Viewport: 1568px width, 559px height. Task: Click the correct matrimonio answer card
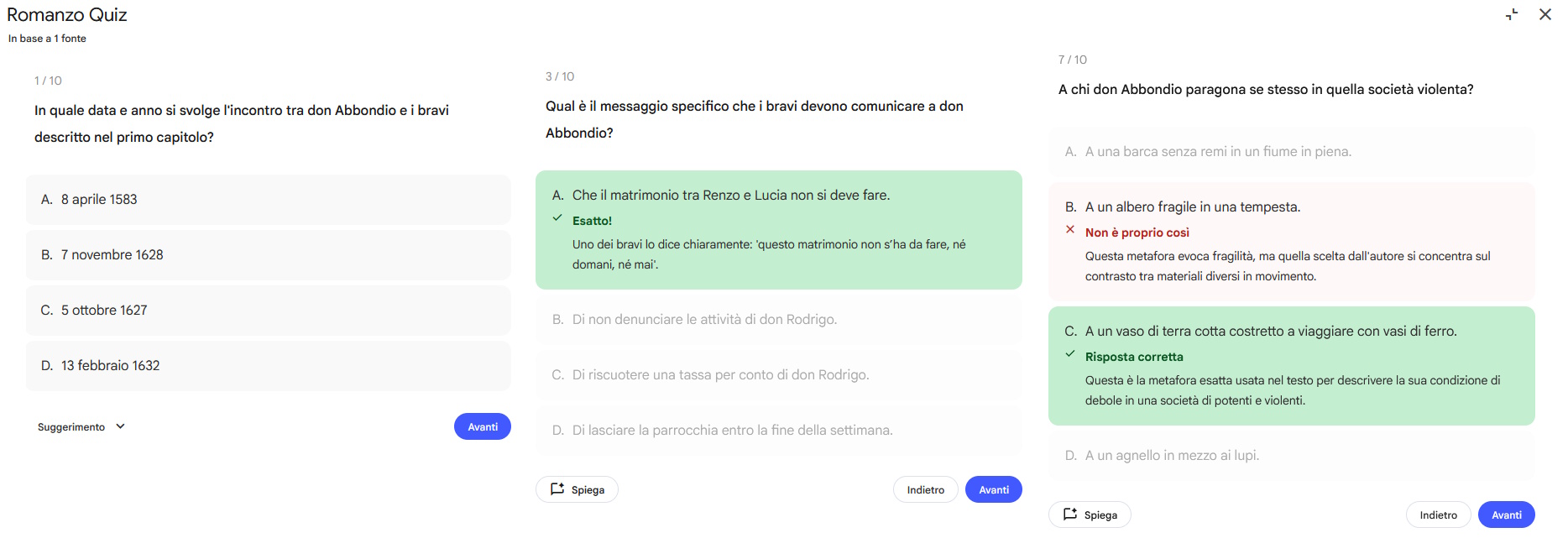click(778, 229)
